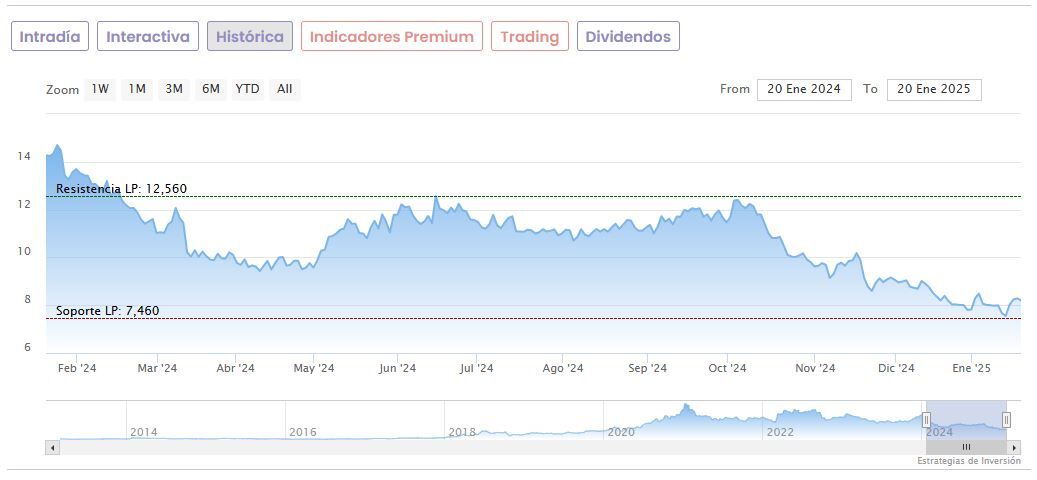Show All historical data
This screenshot has width=1037, height=480.
click(285, 89)
